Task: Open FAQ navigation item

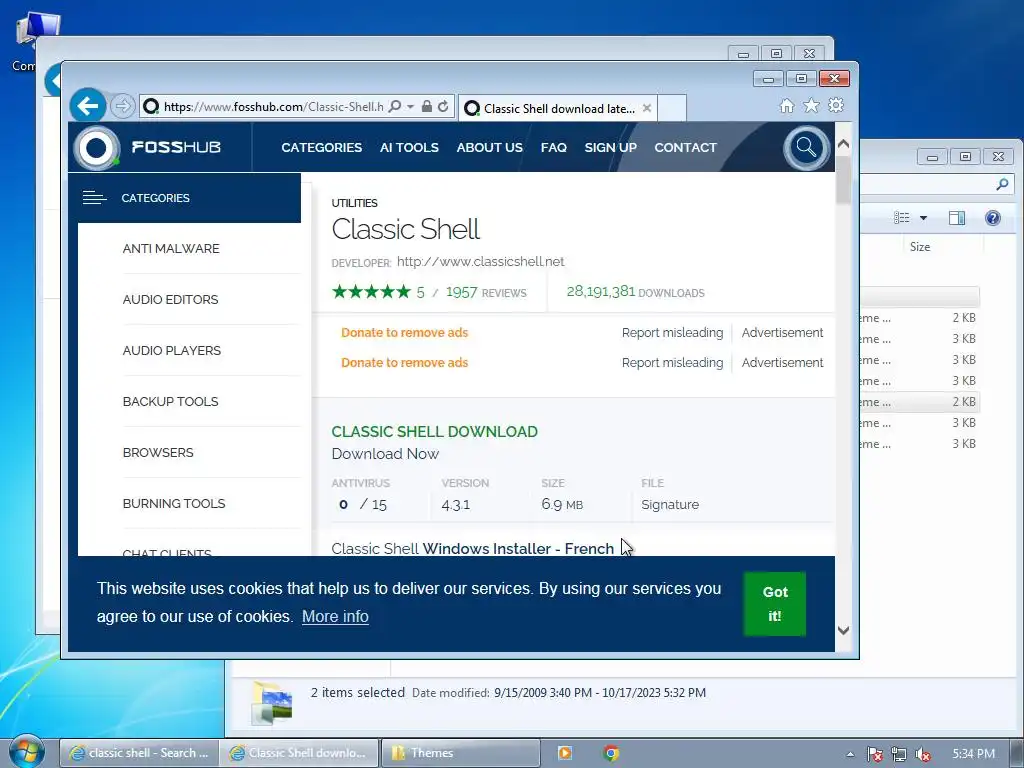Action: pyautogui.click(x=554, y=148)
